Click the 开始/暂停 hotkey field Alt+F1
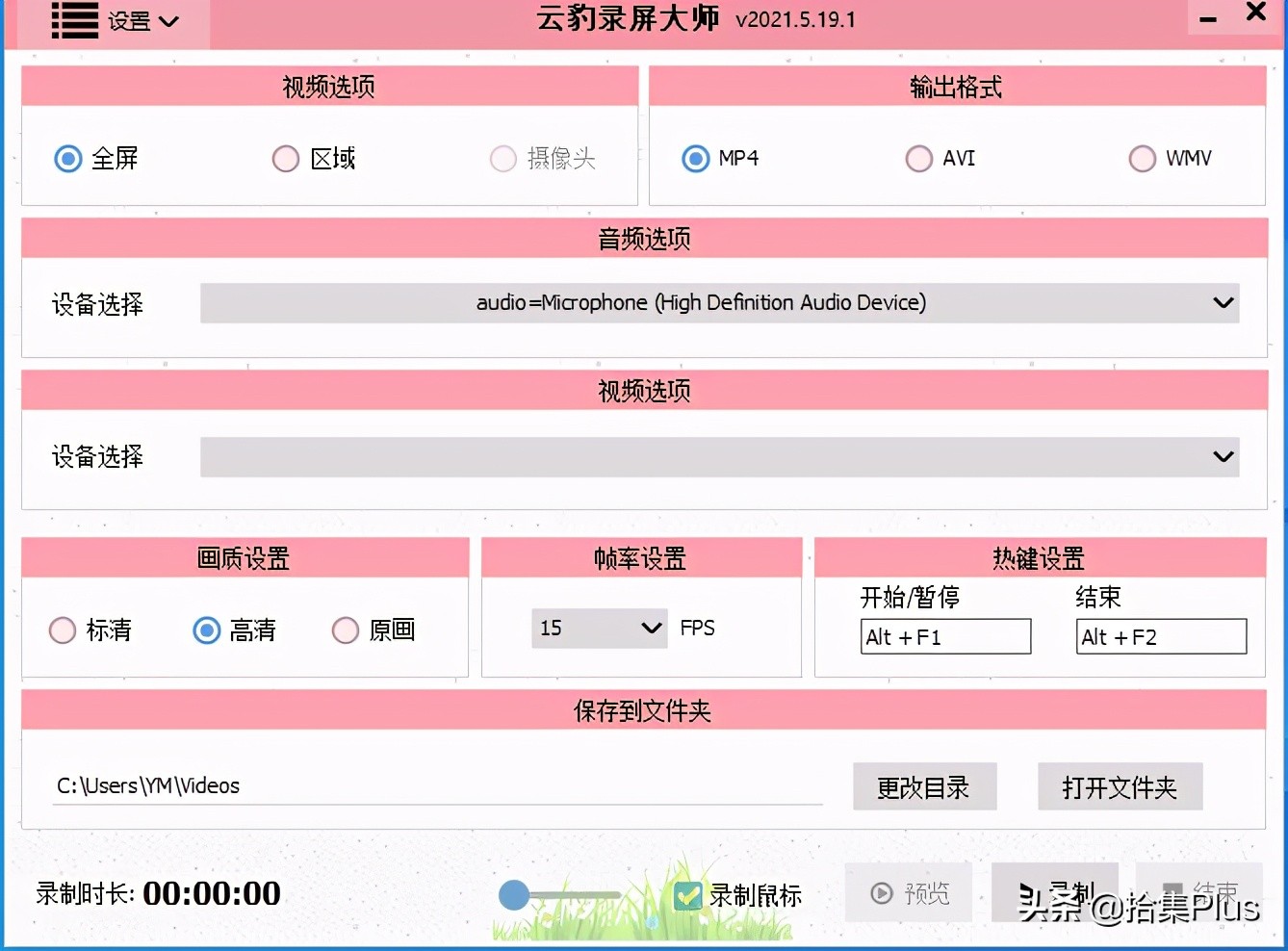This screenshot has height=951, width=1288. coord(945,636)
